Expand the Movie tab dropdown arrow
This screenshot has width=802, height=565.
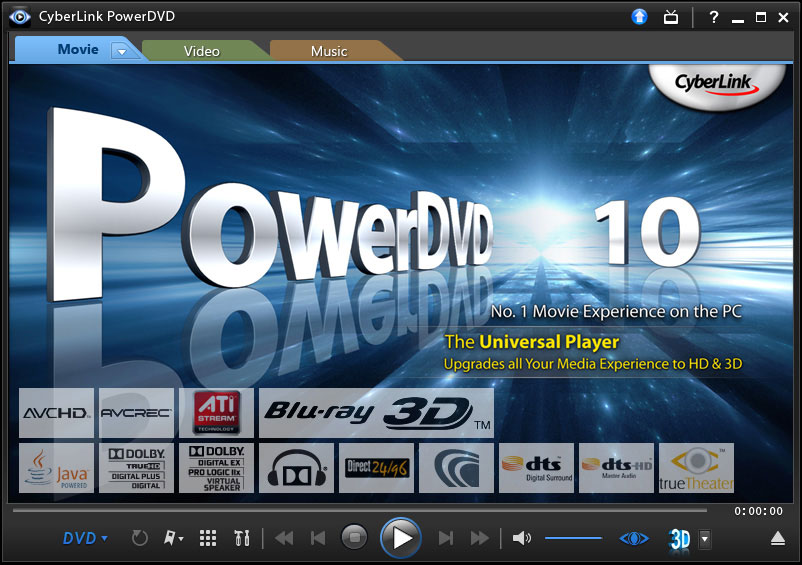123,51
